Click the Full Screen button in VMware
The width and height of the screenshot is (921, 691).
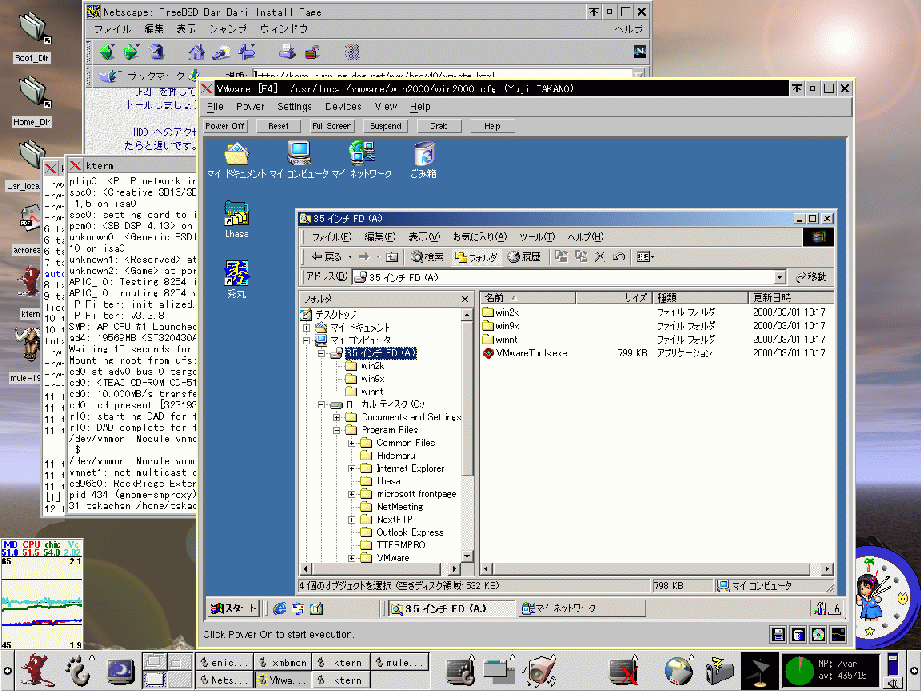point(331,126)
